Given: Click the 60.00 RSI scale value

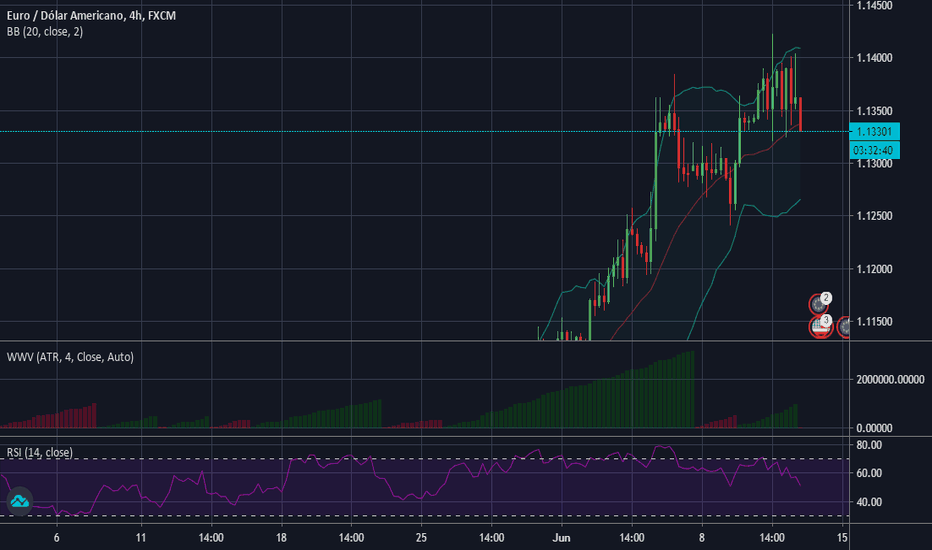Looking at the screenshot, I should (868, 473).
